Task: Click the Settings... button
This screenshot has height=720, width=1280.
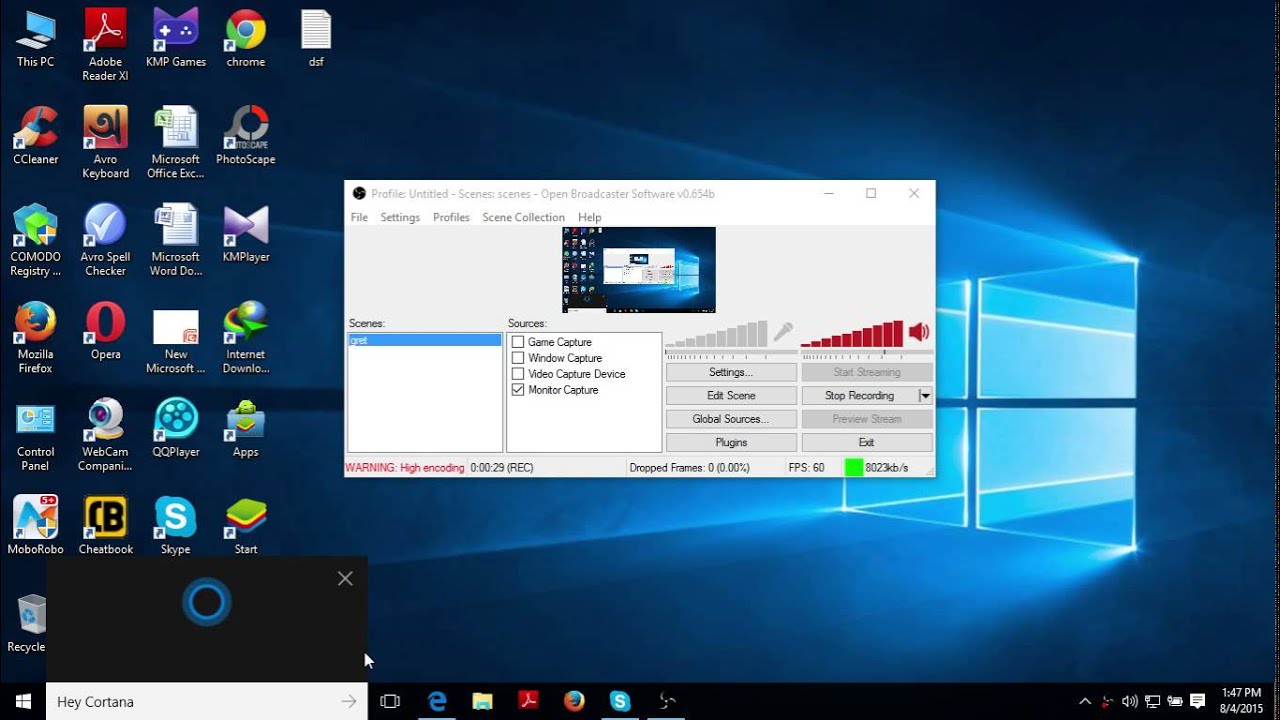Action: click(x=731, y=372)
